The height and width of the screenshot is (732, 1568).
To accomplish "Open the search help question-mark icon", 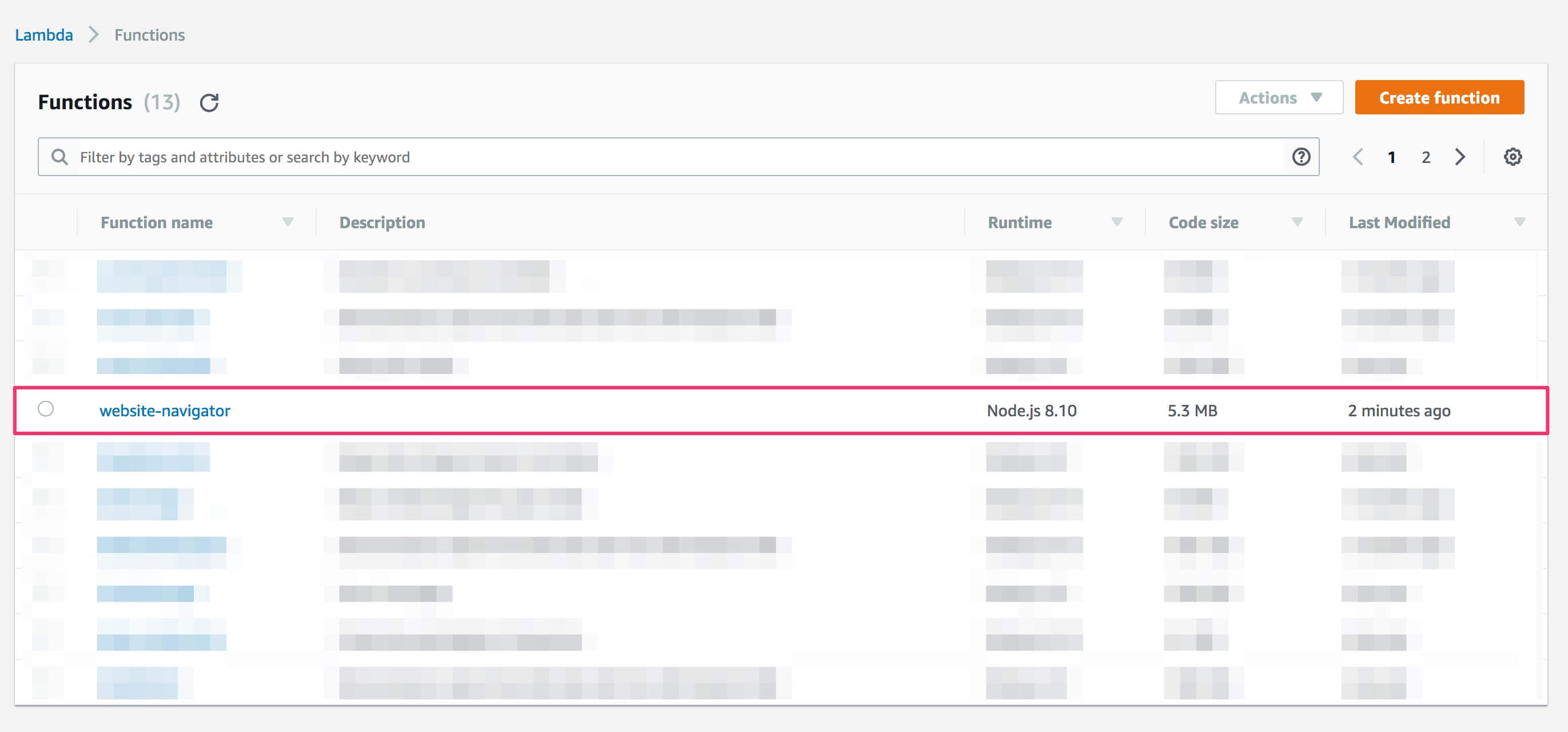I will pyautogui.click(x=1301, y=157).
